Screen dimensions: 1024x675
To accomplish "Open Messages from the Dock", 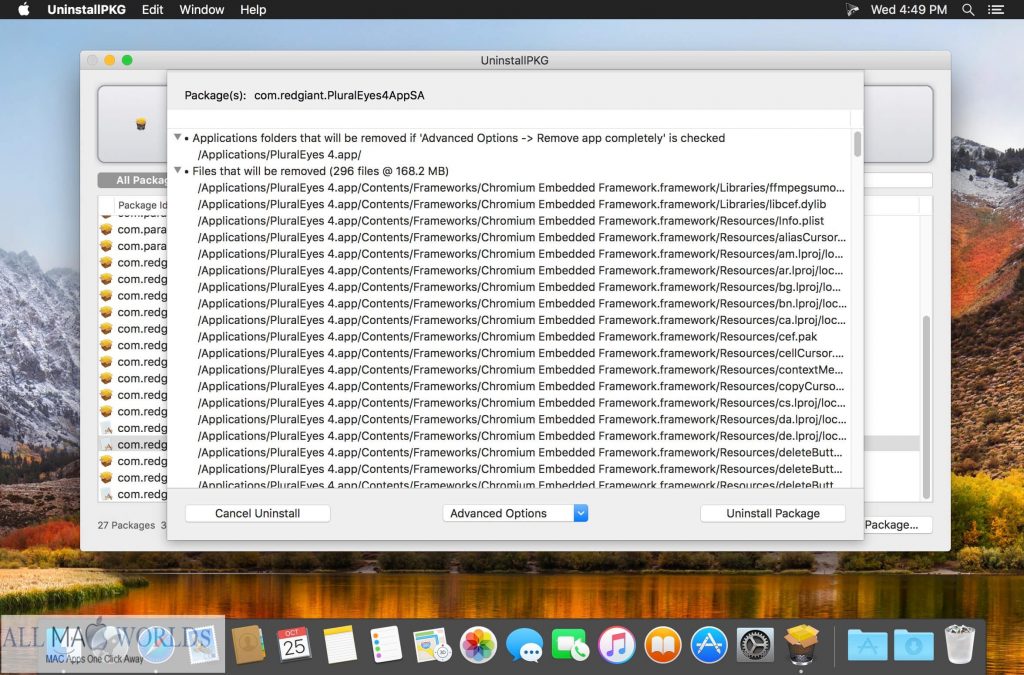I will pyautogui.click(x=524, y=646).
